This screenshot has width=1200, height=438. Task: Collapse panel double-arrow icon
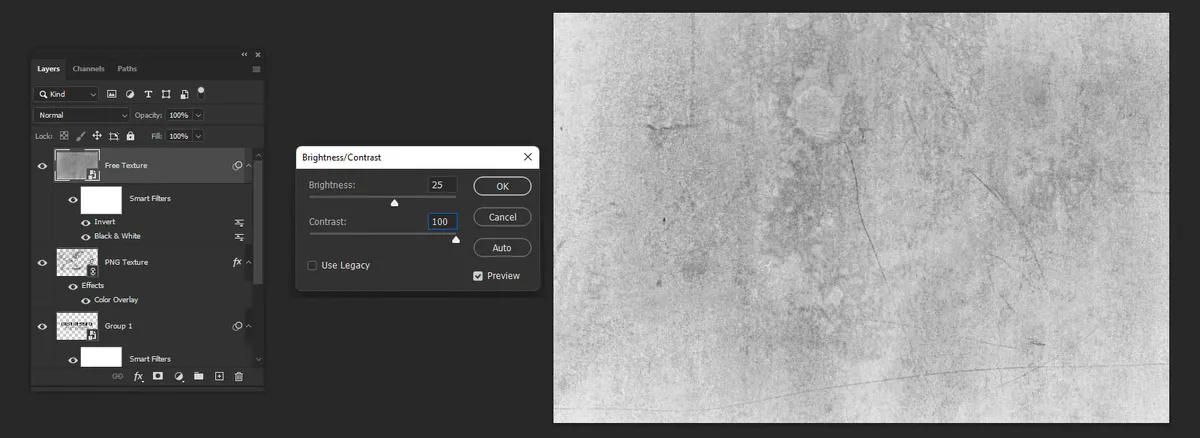tap(245, 54)
